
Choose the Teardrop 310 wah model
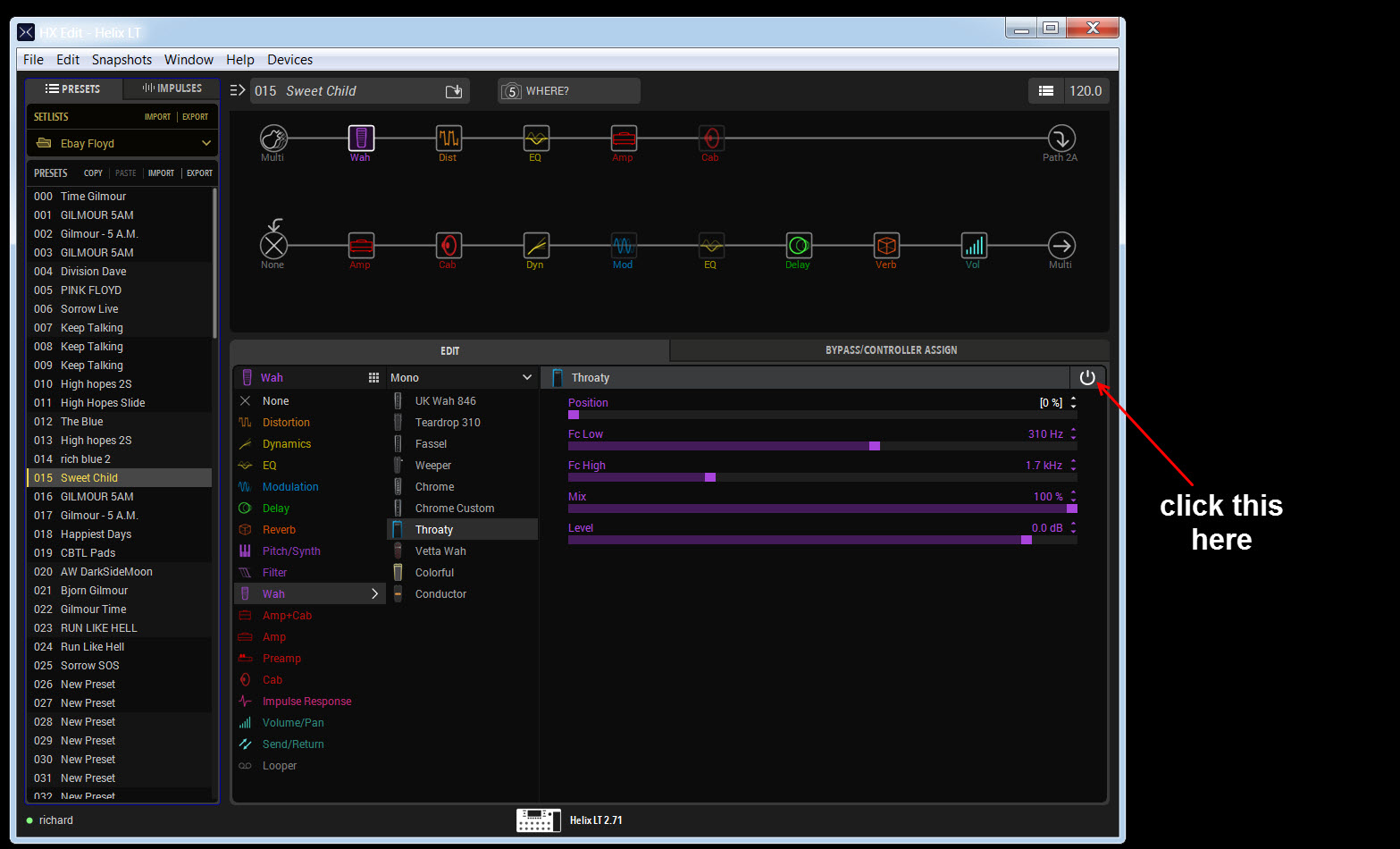[x=462, y=423]
